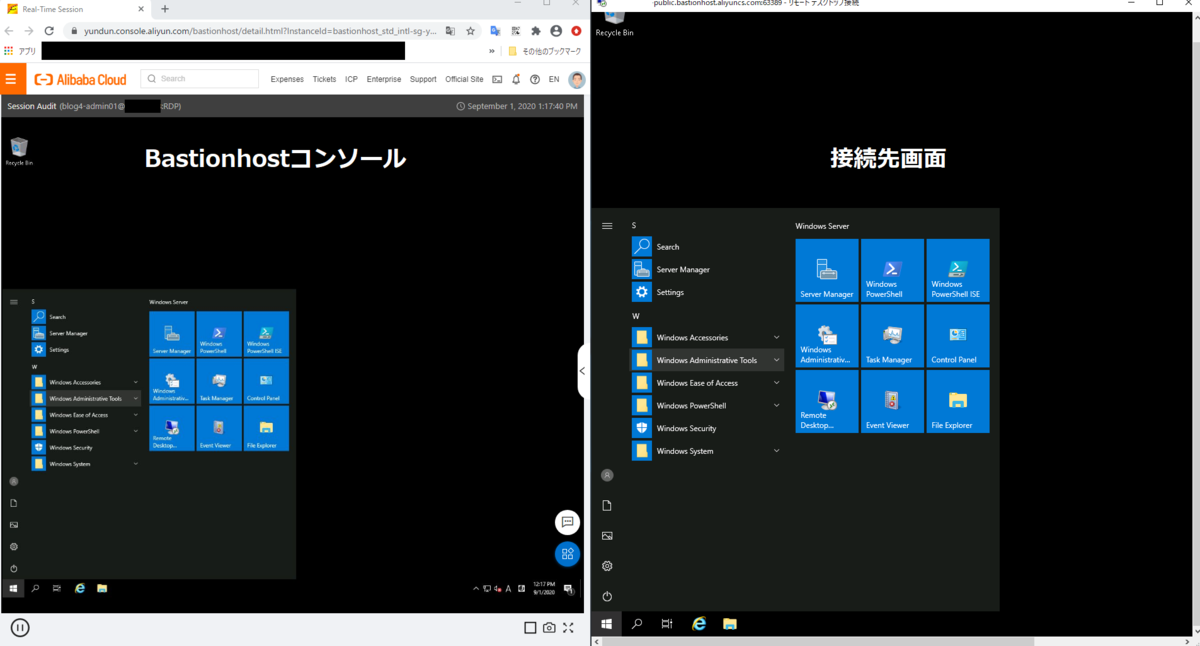
Task: Open Tickets menu in Alibaba Cloud header
Action: tap(324, 79)
